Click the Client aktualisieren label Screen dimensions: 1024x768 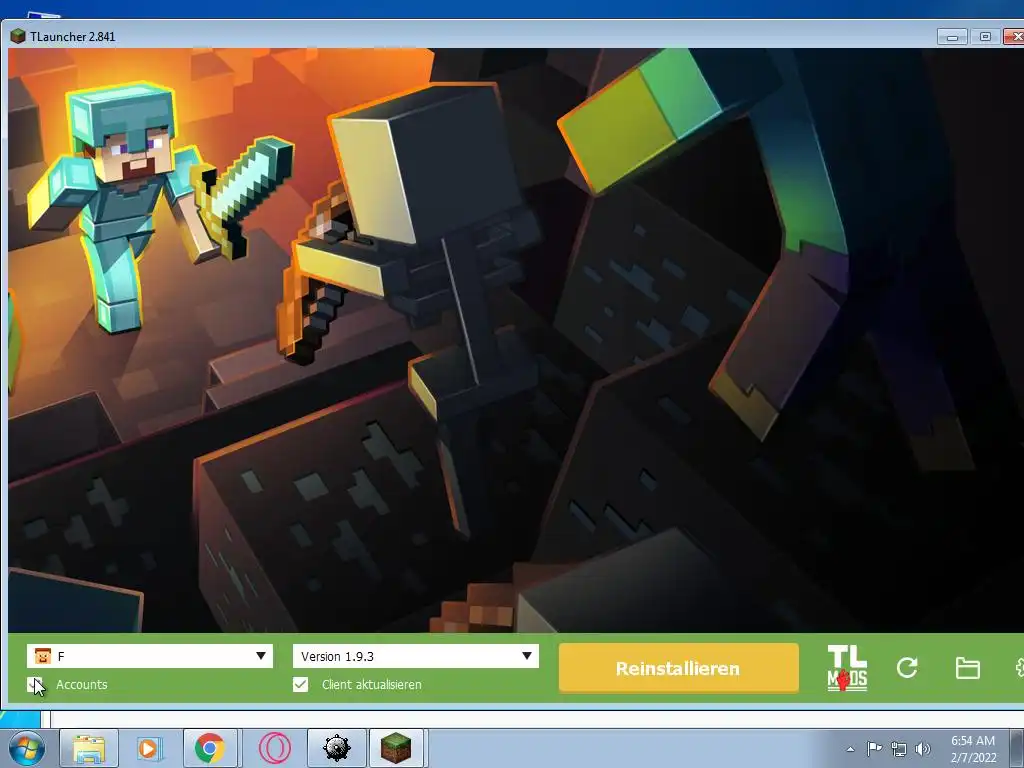click(372, 684)
